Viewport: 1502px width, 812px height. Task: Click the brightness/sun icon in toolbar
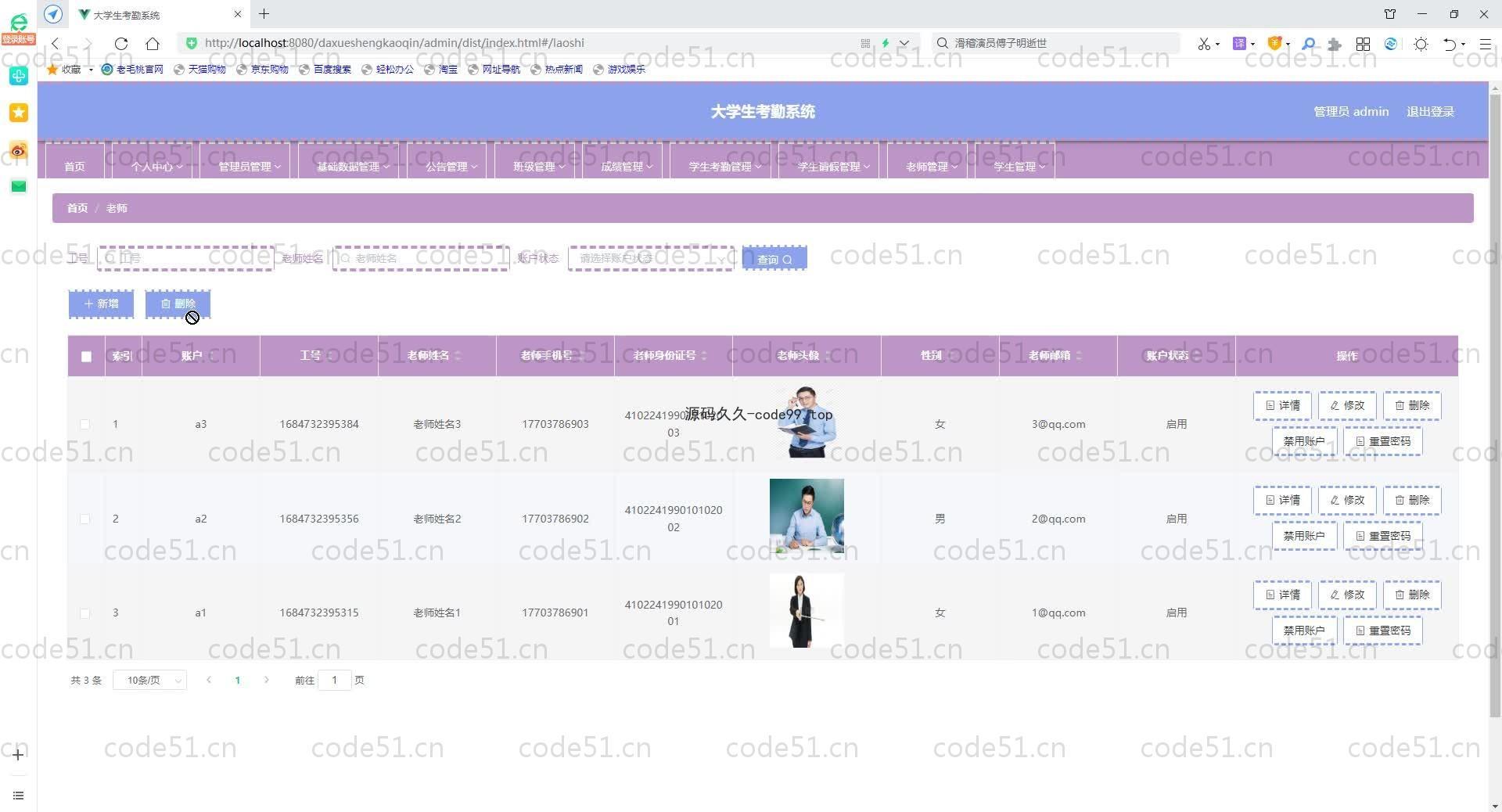point(1421,44)
